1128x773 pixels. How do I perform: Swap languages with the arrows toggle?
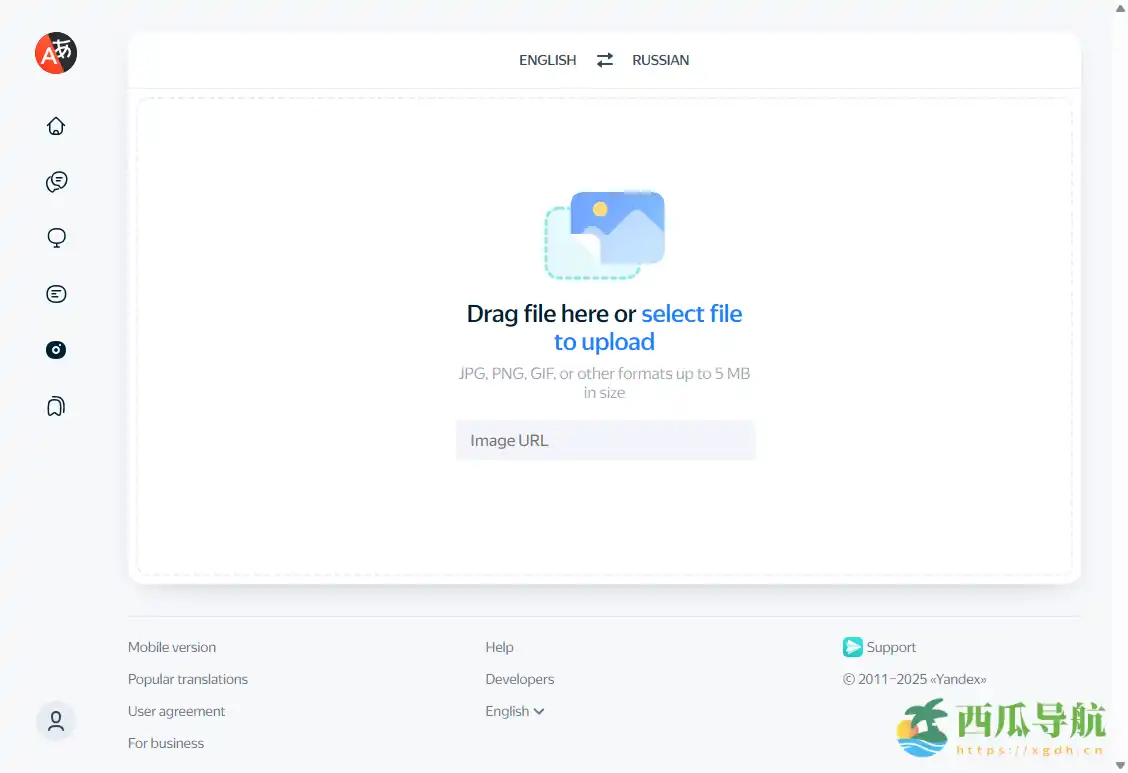[x=604, y=59]
